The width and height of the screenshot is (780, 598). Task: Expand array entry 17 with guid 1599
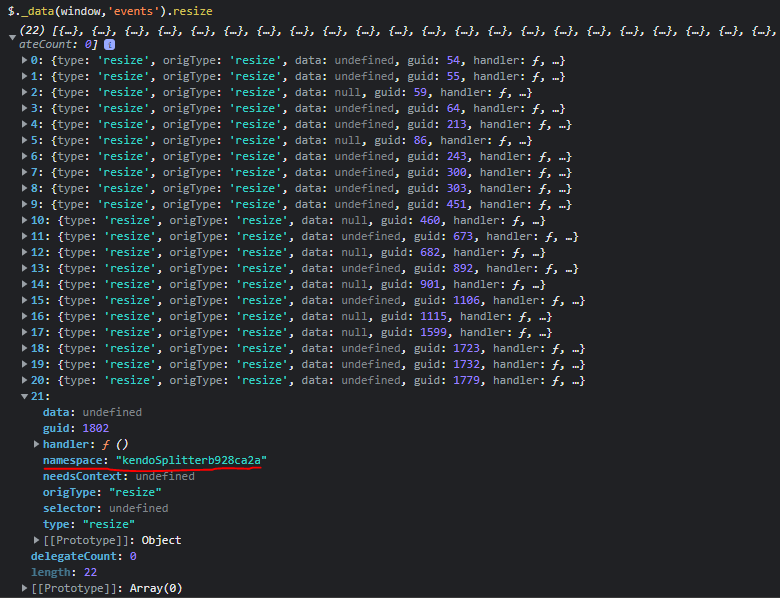pyautogui.click(x=24, y=332)
